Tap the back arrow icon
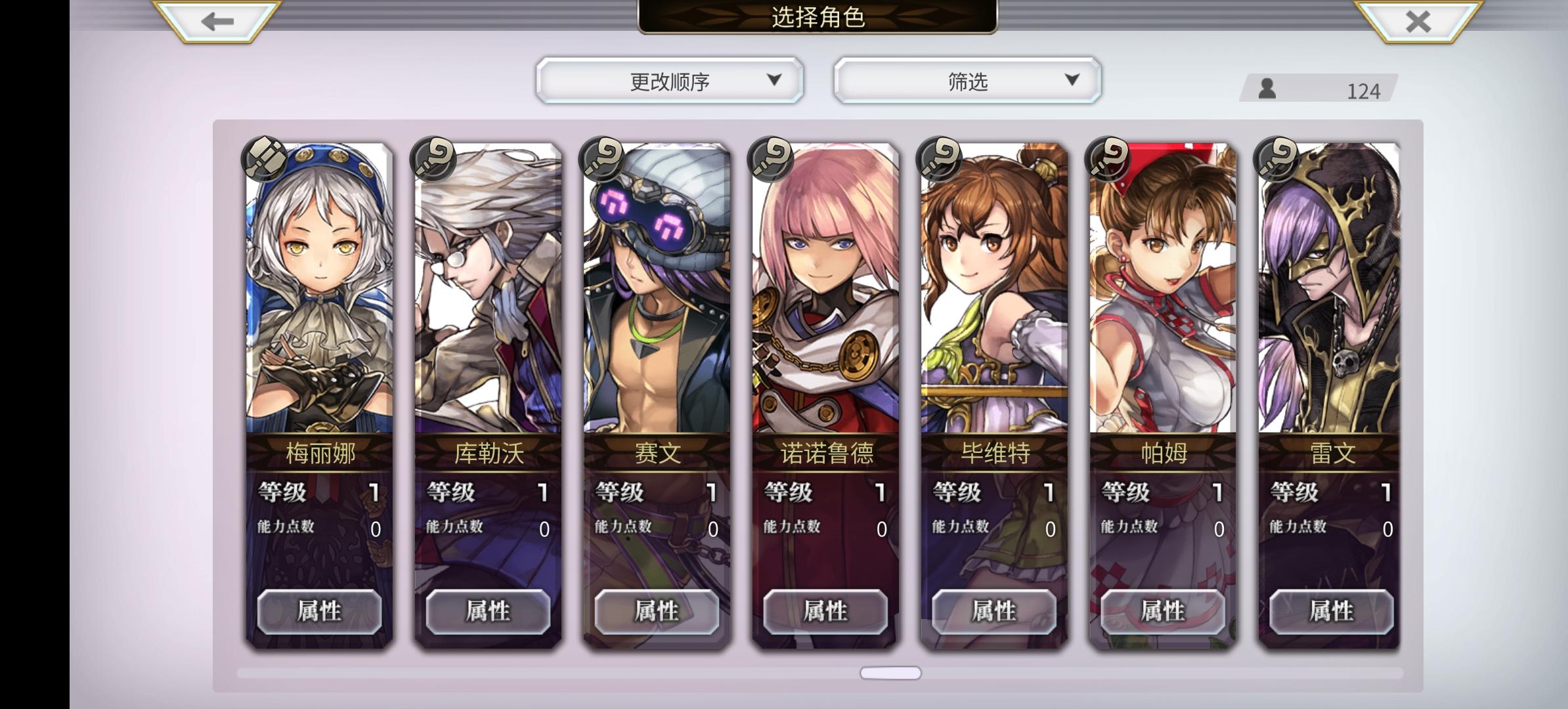 coord(217,21)
